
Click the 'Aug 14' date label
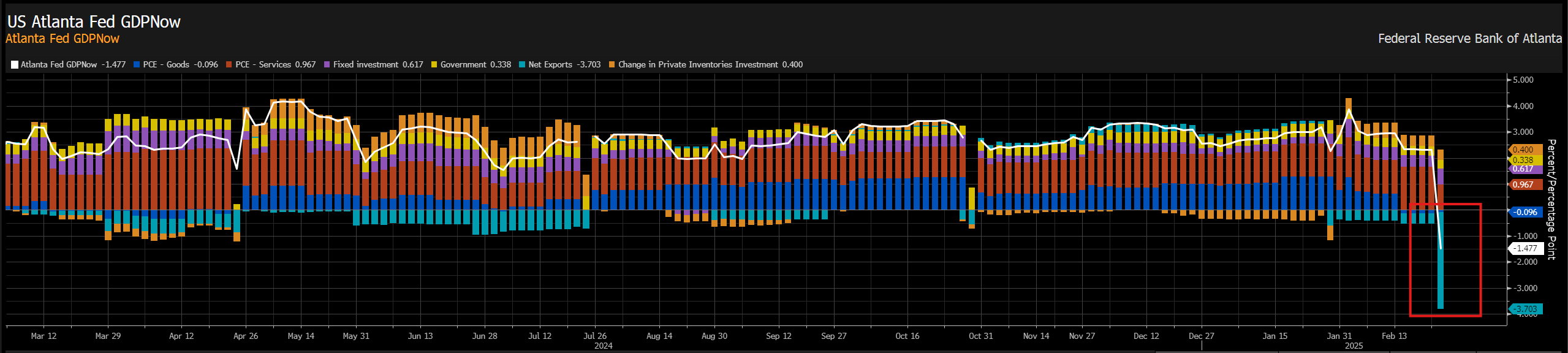(x=659, y=336)
